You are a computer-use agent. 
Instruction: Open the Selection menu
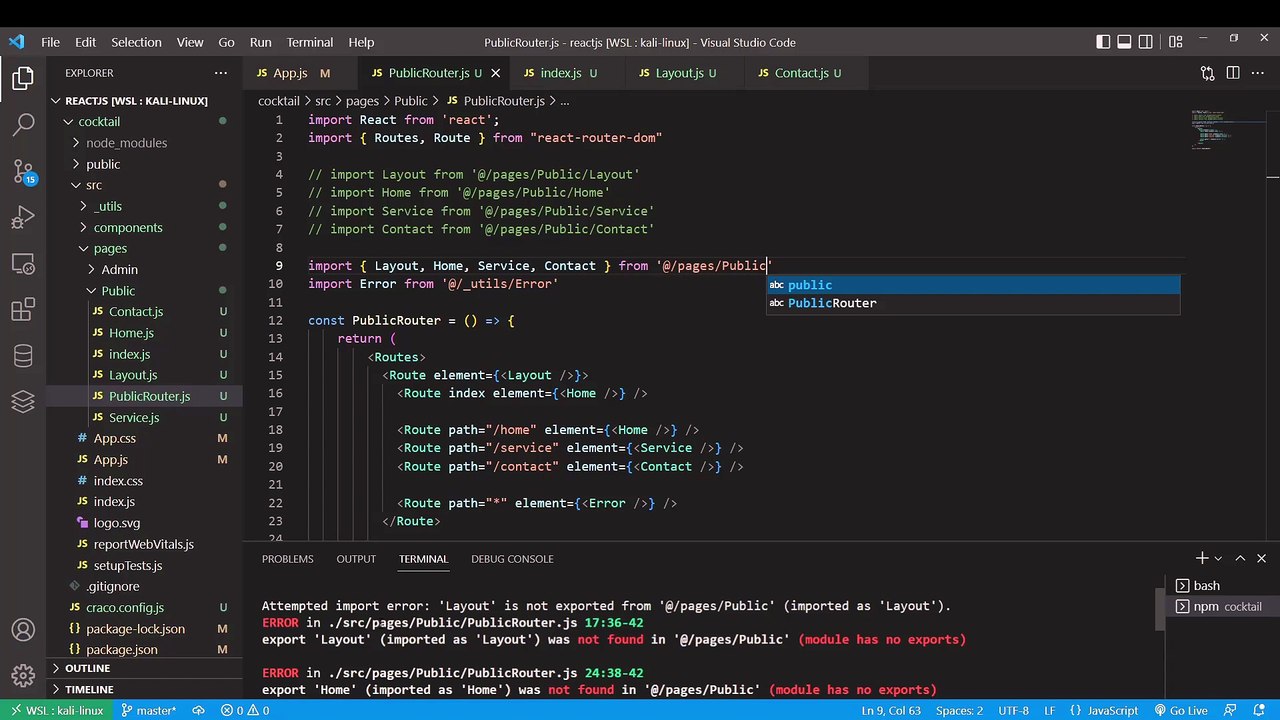coord(136,42)
